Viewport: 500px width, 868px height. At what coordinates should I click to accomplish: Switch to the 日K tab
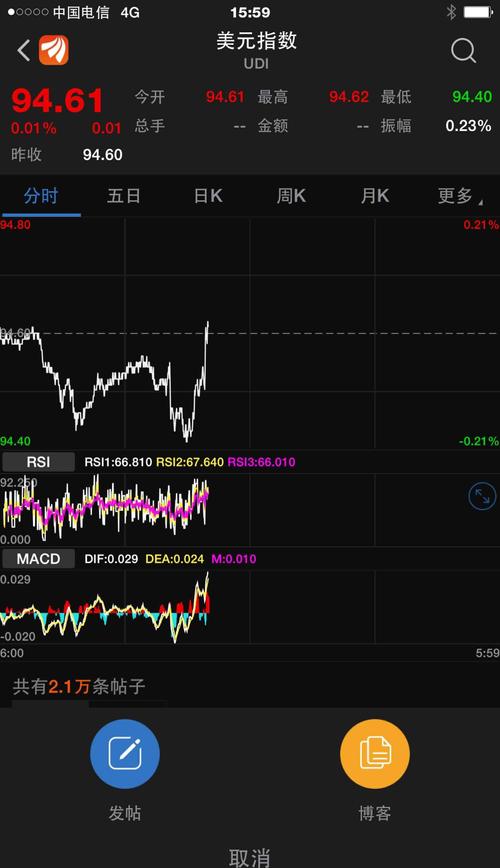pyautogui.click(x=208, y=195)
